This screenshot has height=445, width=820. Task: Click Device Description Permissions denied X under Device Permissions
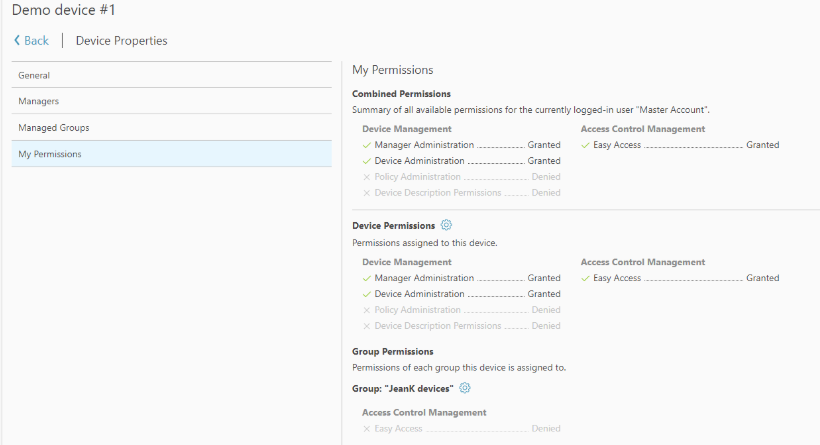[367, 326]
